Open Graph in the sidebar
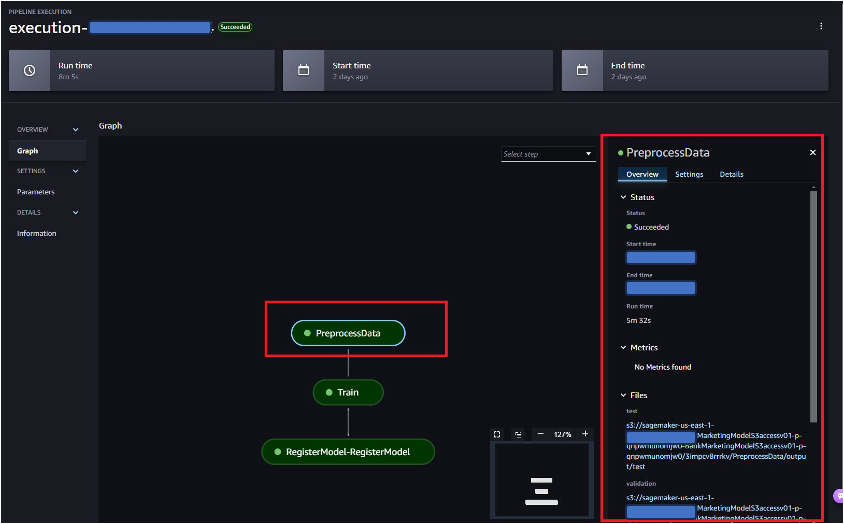Viewport: 844px width, 524px height. click(x=47, y=151)
